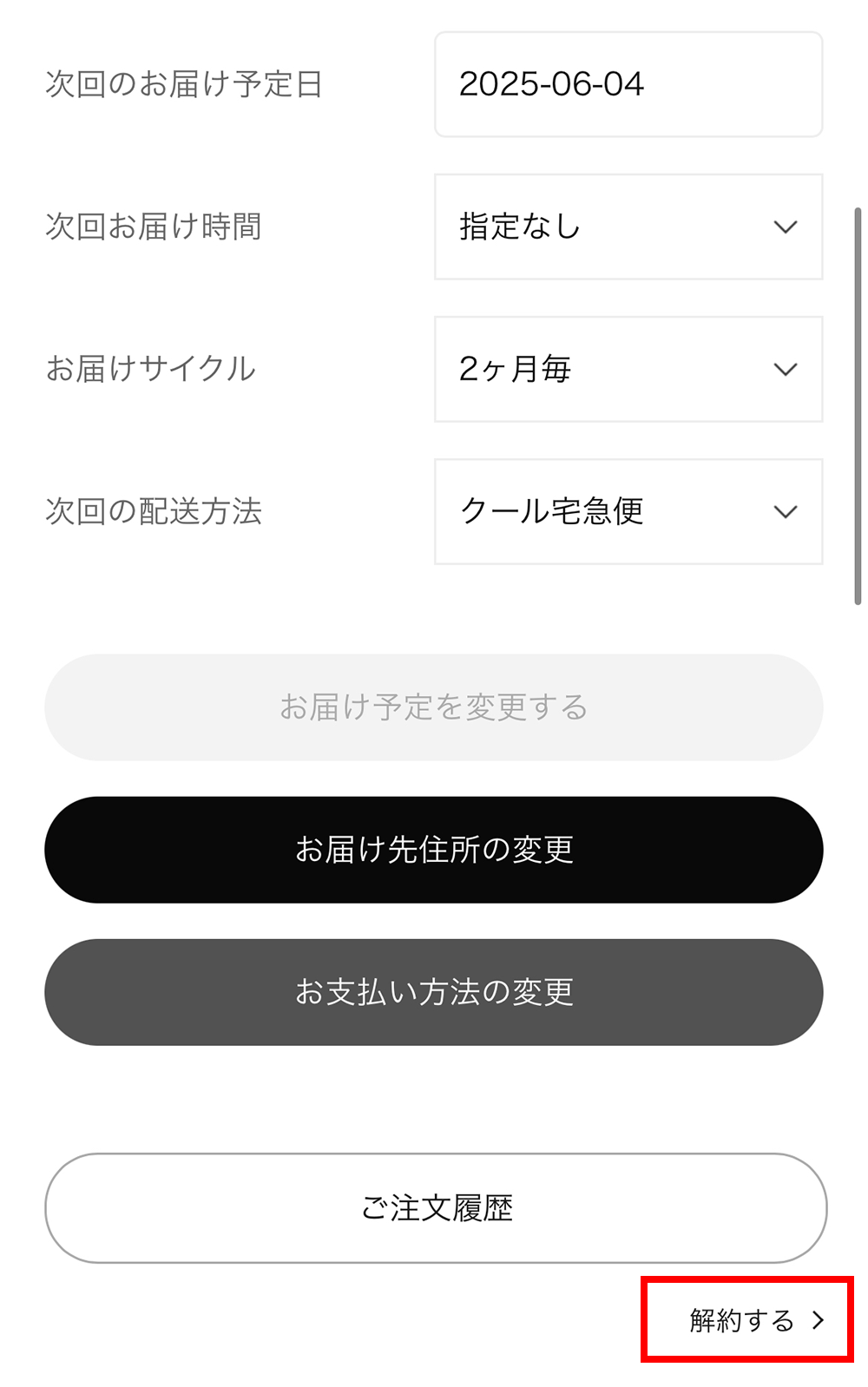Viewport: 868px width, 1387px height.
Task: Open the 2ヶ月毎 delivery cycle dropdown
Action: pyautogui.click(x=628, y=370)
